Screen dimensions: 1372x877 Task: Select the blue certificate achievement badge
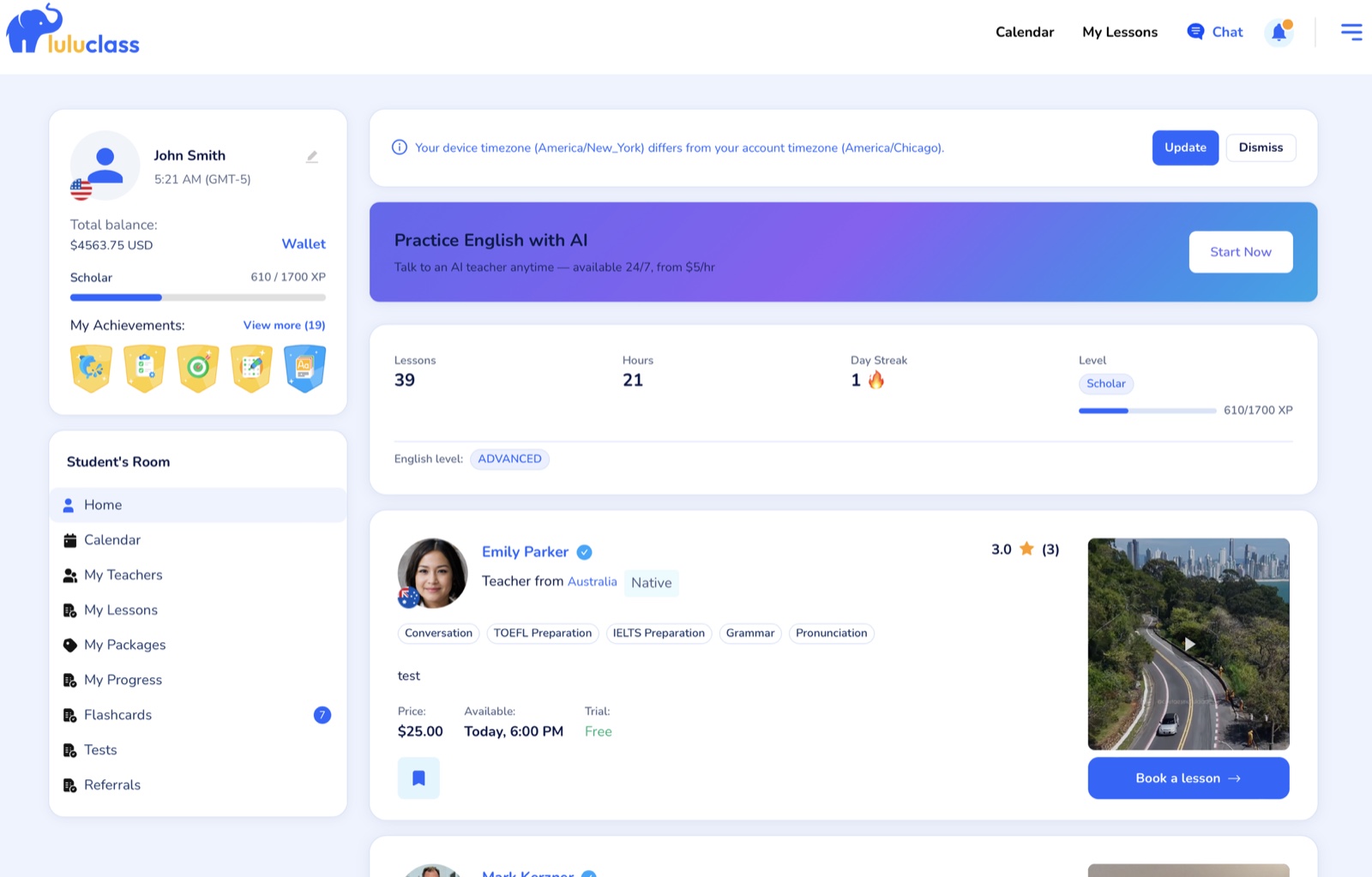[304, 369]
